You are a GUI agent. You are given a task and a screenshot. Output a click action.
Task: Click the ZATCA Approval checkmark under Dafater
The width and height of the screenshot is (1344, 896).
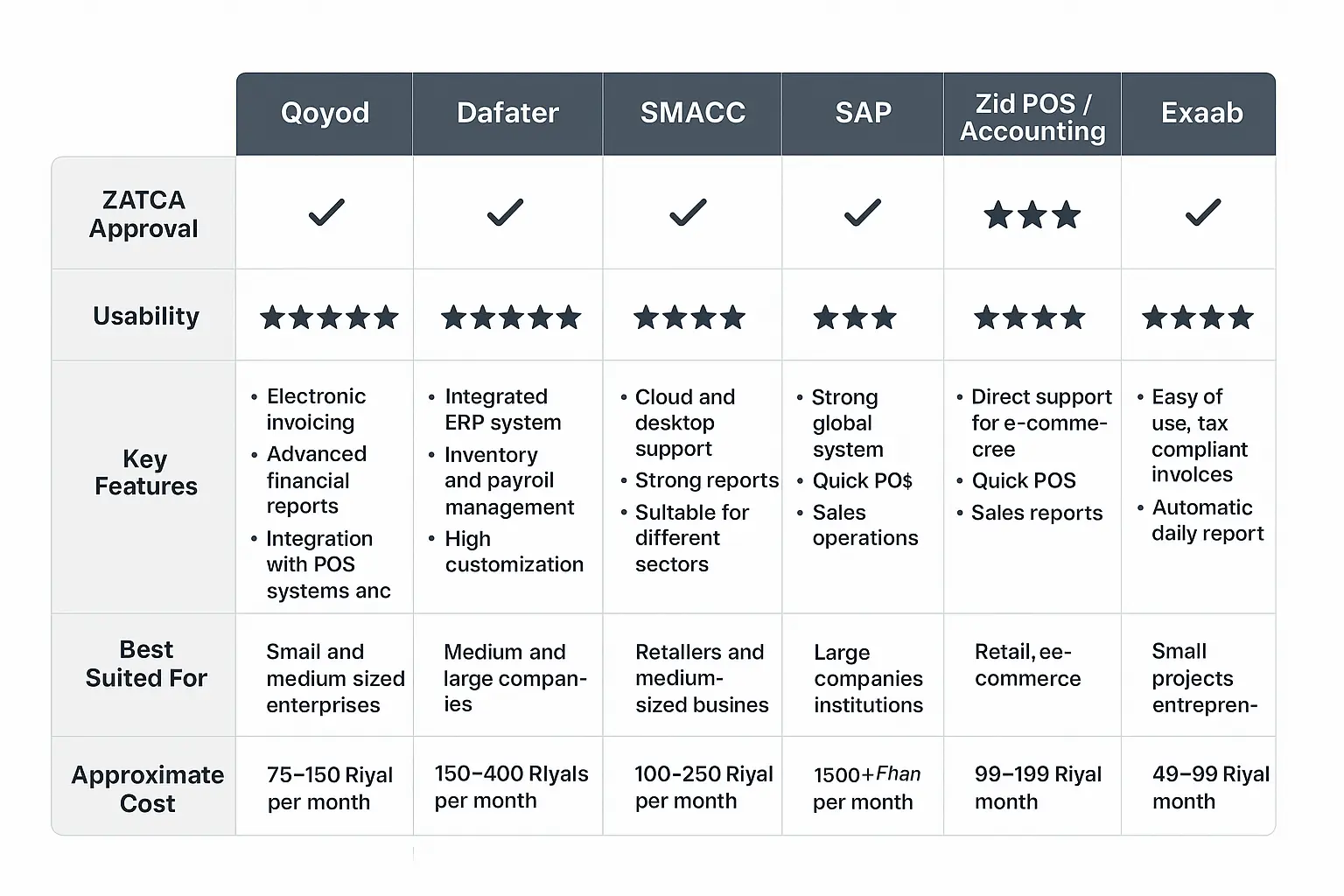(505, 213)
